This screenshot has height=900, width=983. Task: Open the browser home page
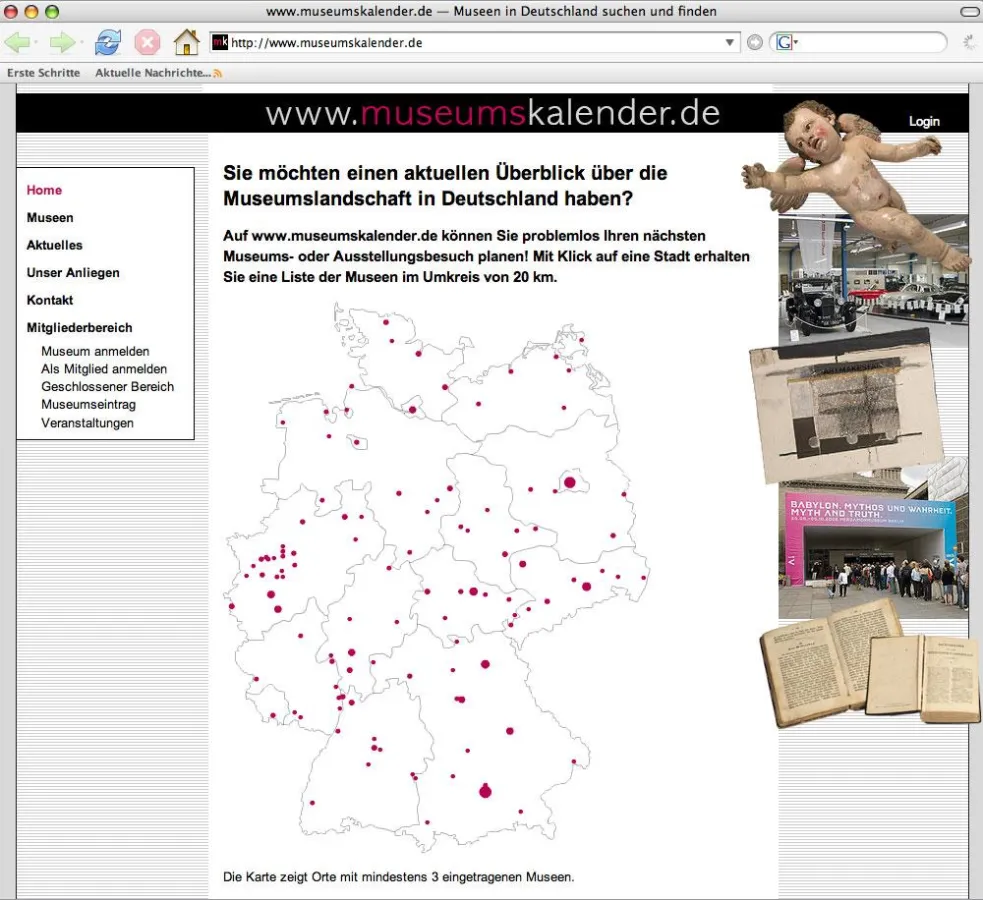(x=187, y=42)
